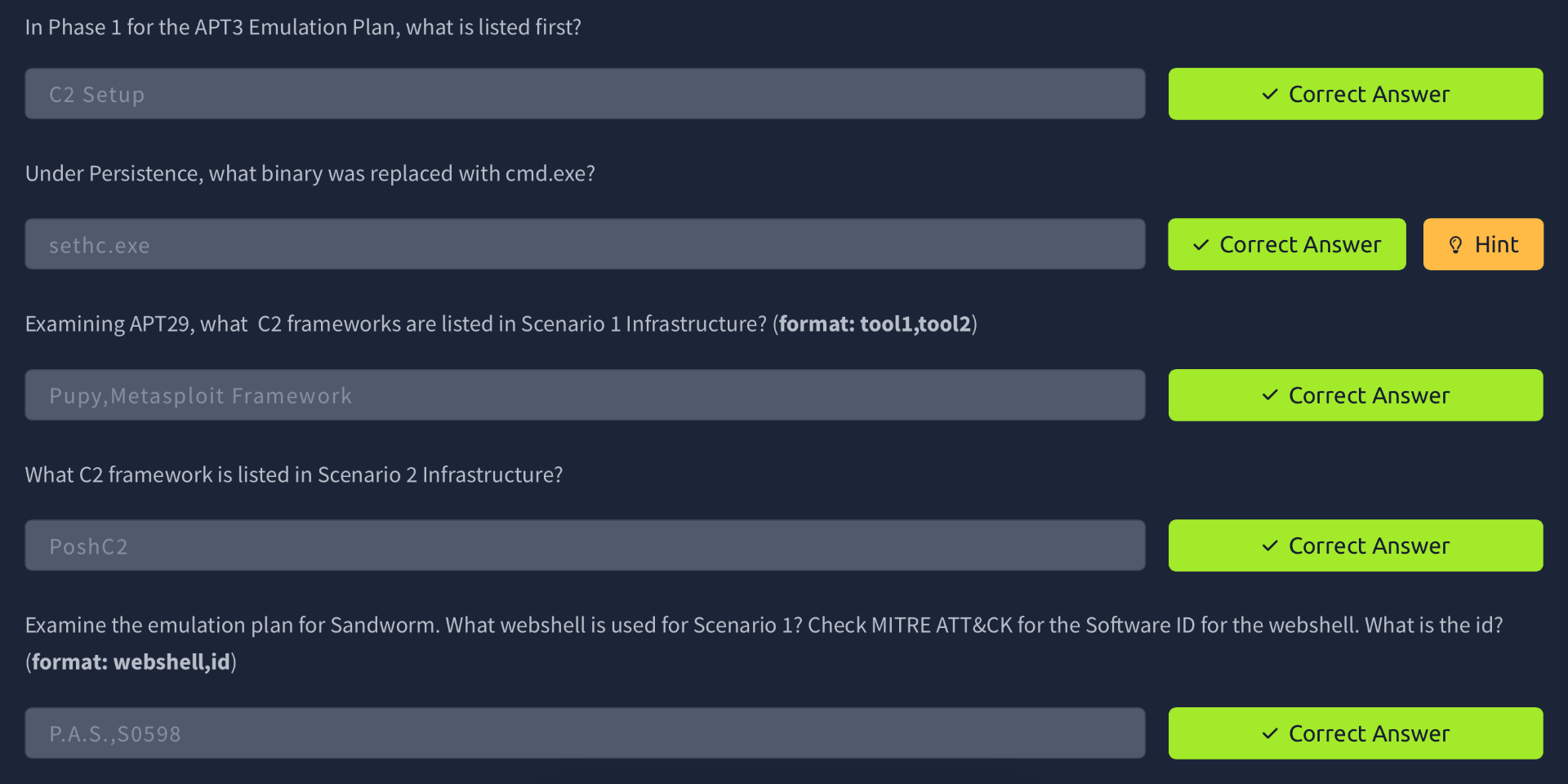Click Correct Answer button for P.A.S.,S0598
The image size is (1568, 784).
[1356, 733]
